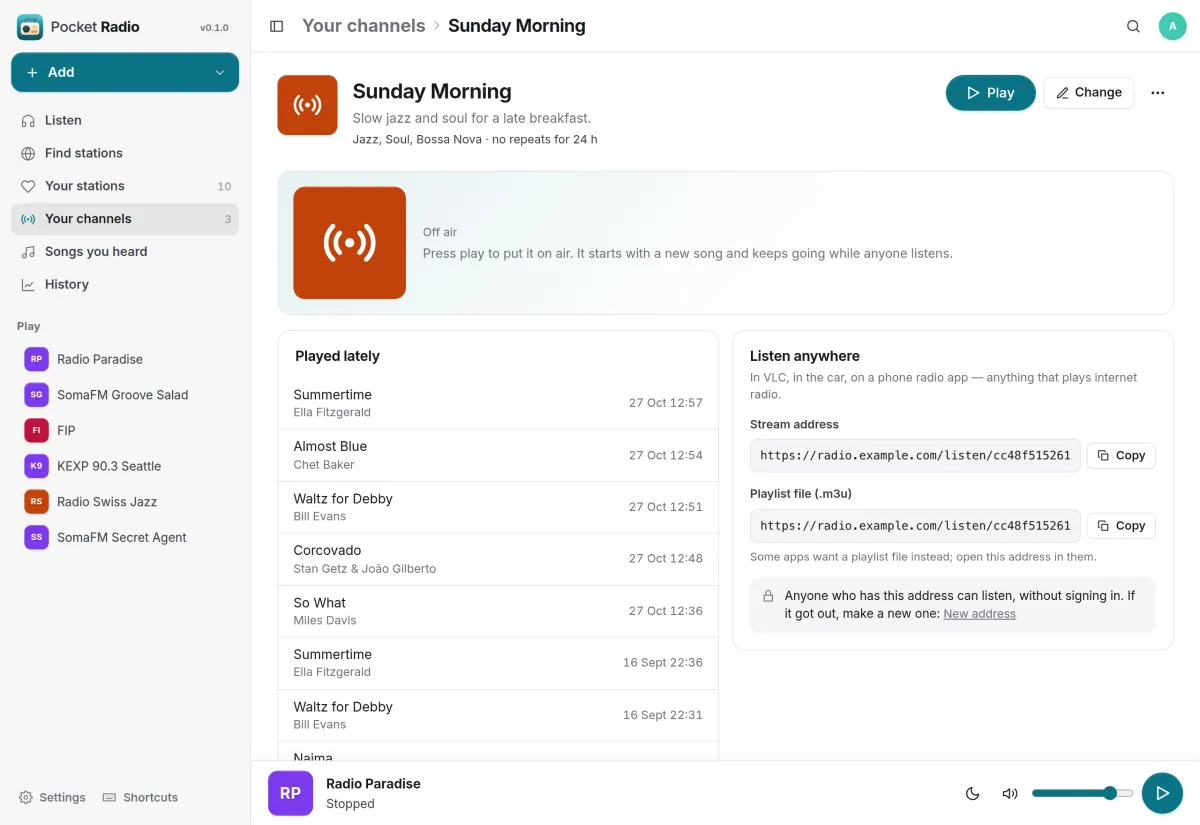The height and width of the screenshot is (825, 1200).
Task: Expand the Add dropdown button
Action: pos(125,72)
